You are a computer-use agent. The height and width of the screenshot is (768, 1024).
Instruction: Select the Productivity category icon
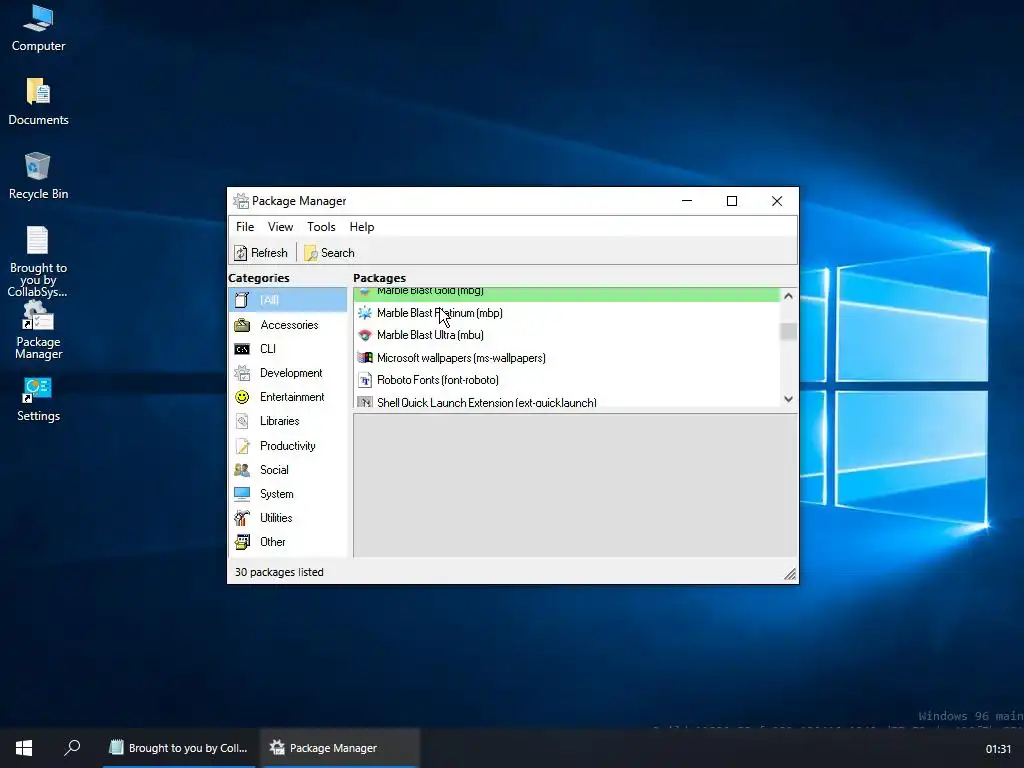[x=242, y=445]
